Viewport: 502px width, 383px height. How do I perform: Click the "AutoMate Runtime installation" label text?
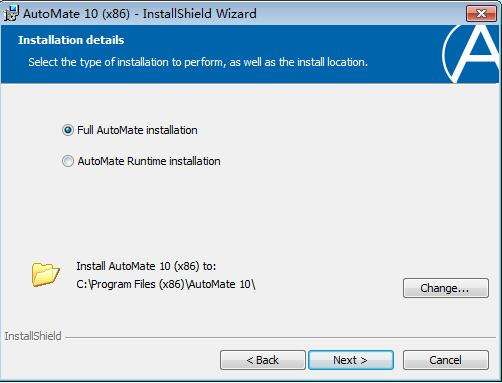coord(149,161)
